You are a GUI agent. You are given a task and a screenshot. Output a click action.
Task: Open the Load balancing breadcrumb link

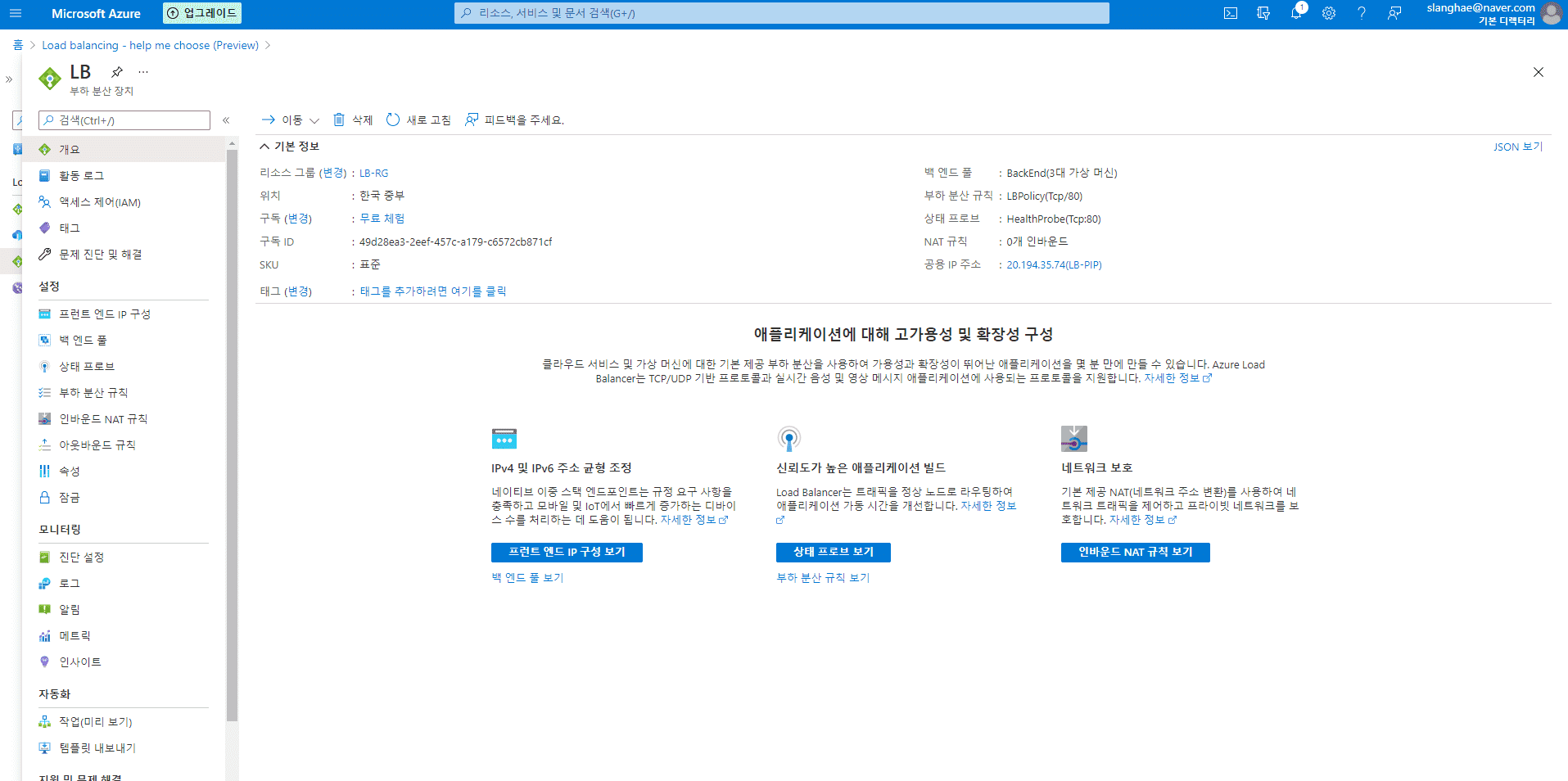coord(151,45)
